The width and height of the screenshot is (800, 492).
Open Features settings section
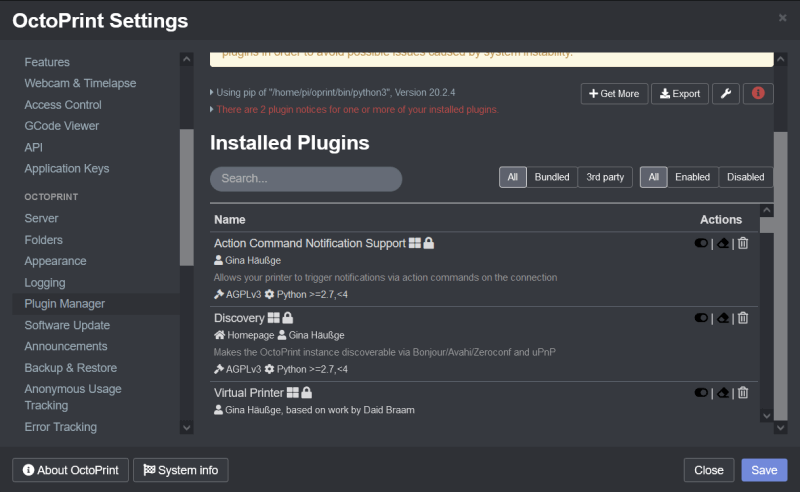coord(47,62)
